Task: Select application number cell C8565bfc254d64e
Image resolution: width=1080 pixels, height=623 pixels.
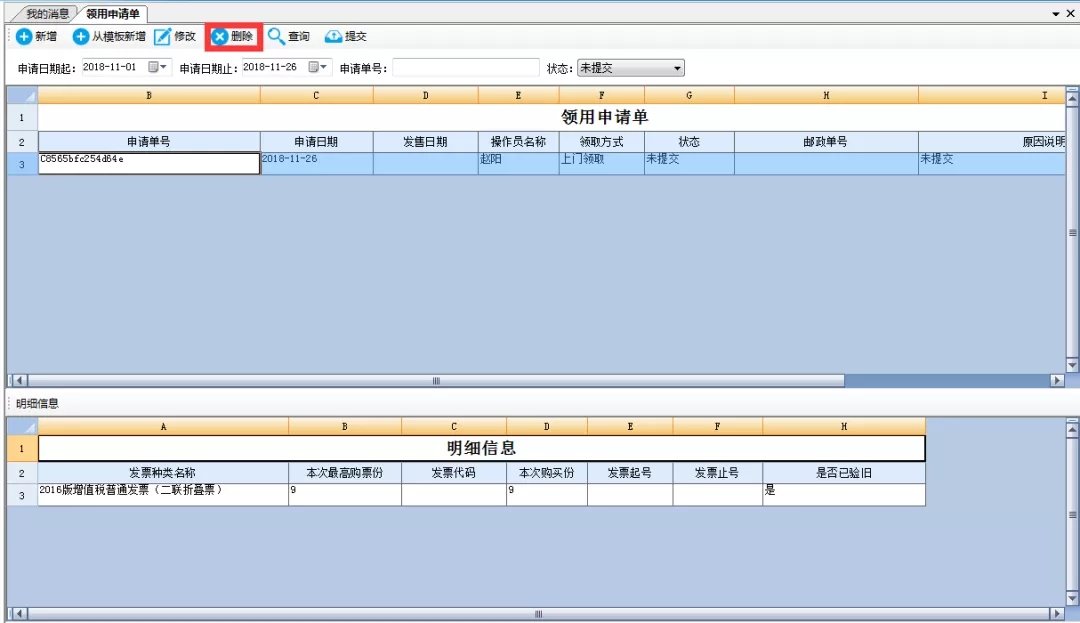Action: click(x=149, y=163)
